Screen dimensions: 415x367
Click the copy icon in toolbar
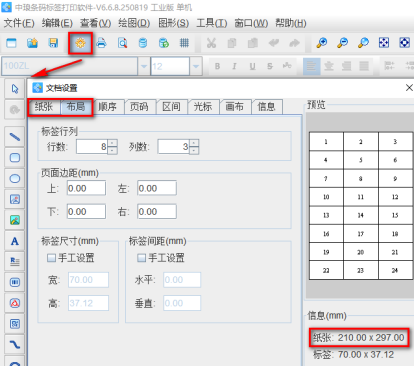pyautogui.click(x=232, y=43)
